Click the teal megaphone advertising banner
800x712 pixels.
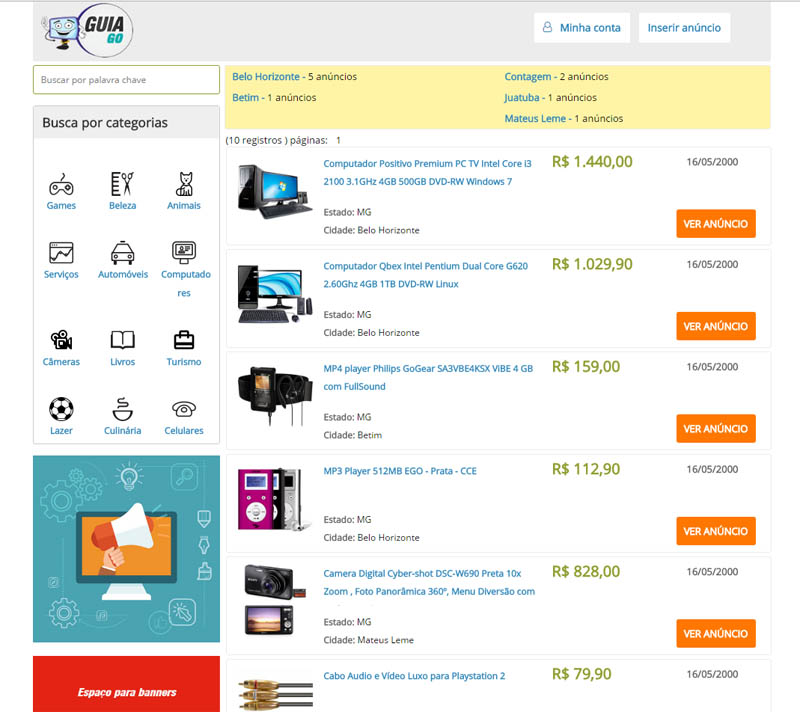point(127,549)
